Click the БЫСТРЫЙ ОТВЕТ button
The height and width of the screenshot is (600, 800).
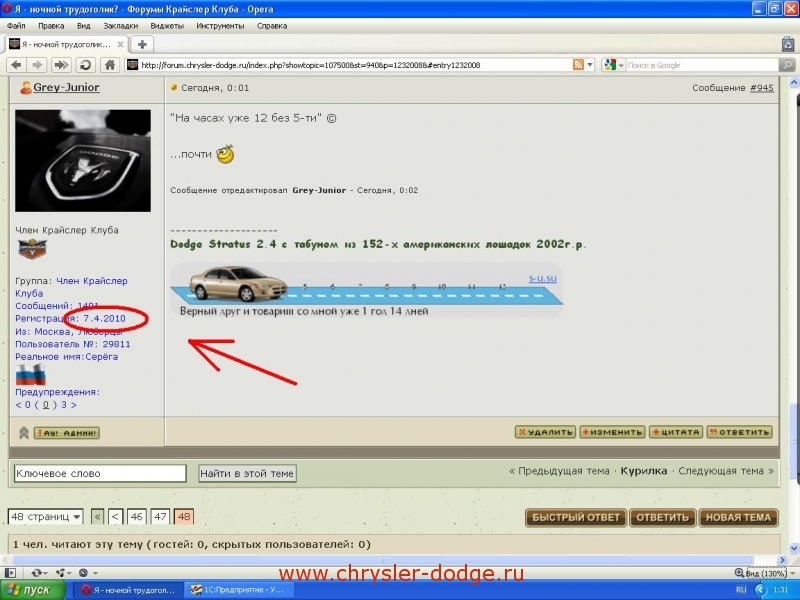(576, 517)
